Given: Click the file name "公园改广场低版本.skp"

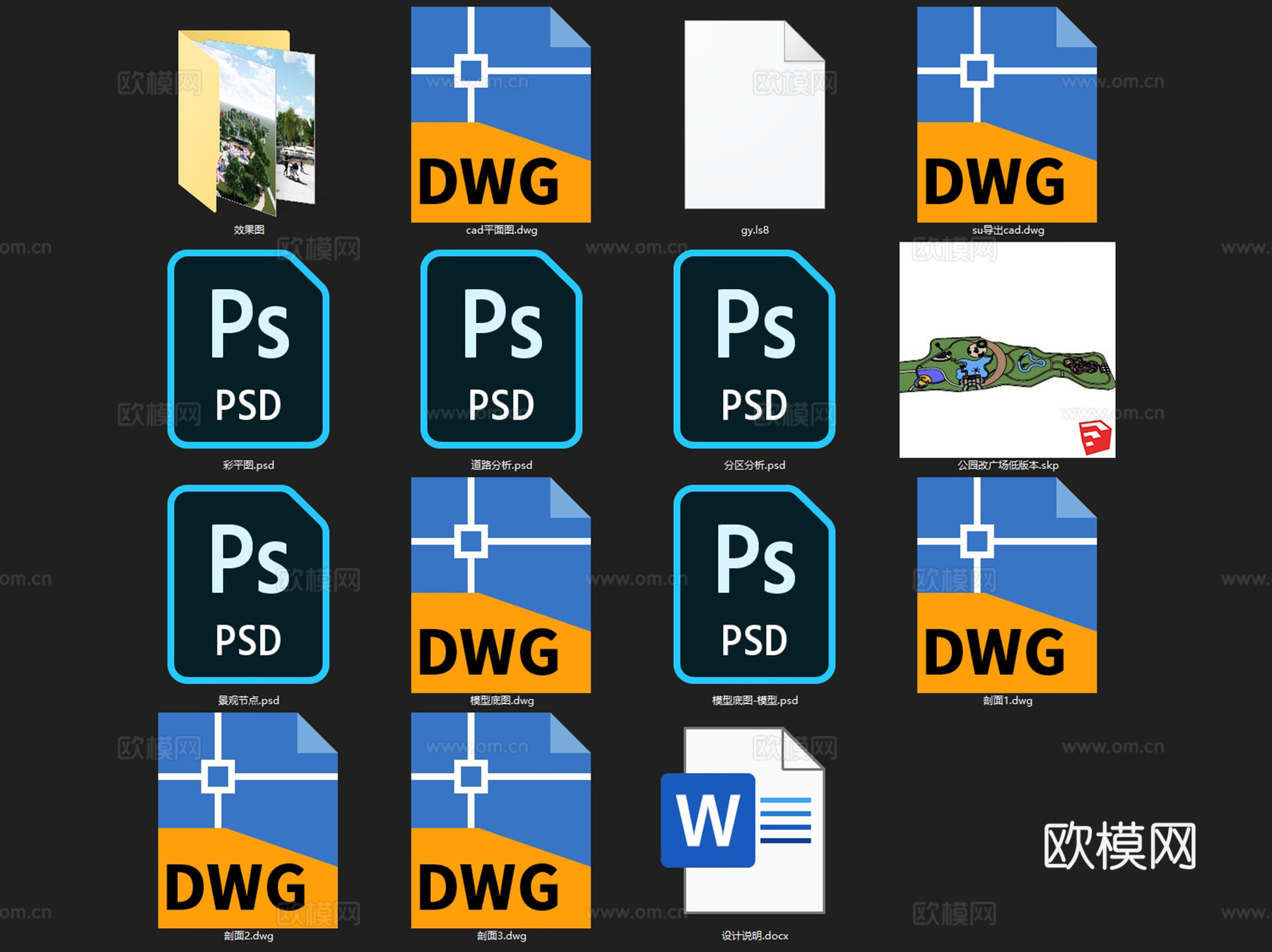Looking at the screenshot, I should (x=1008, y=465).
